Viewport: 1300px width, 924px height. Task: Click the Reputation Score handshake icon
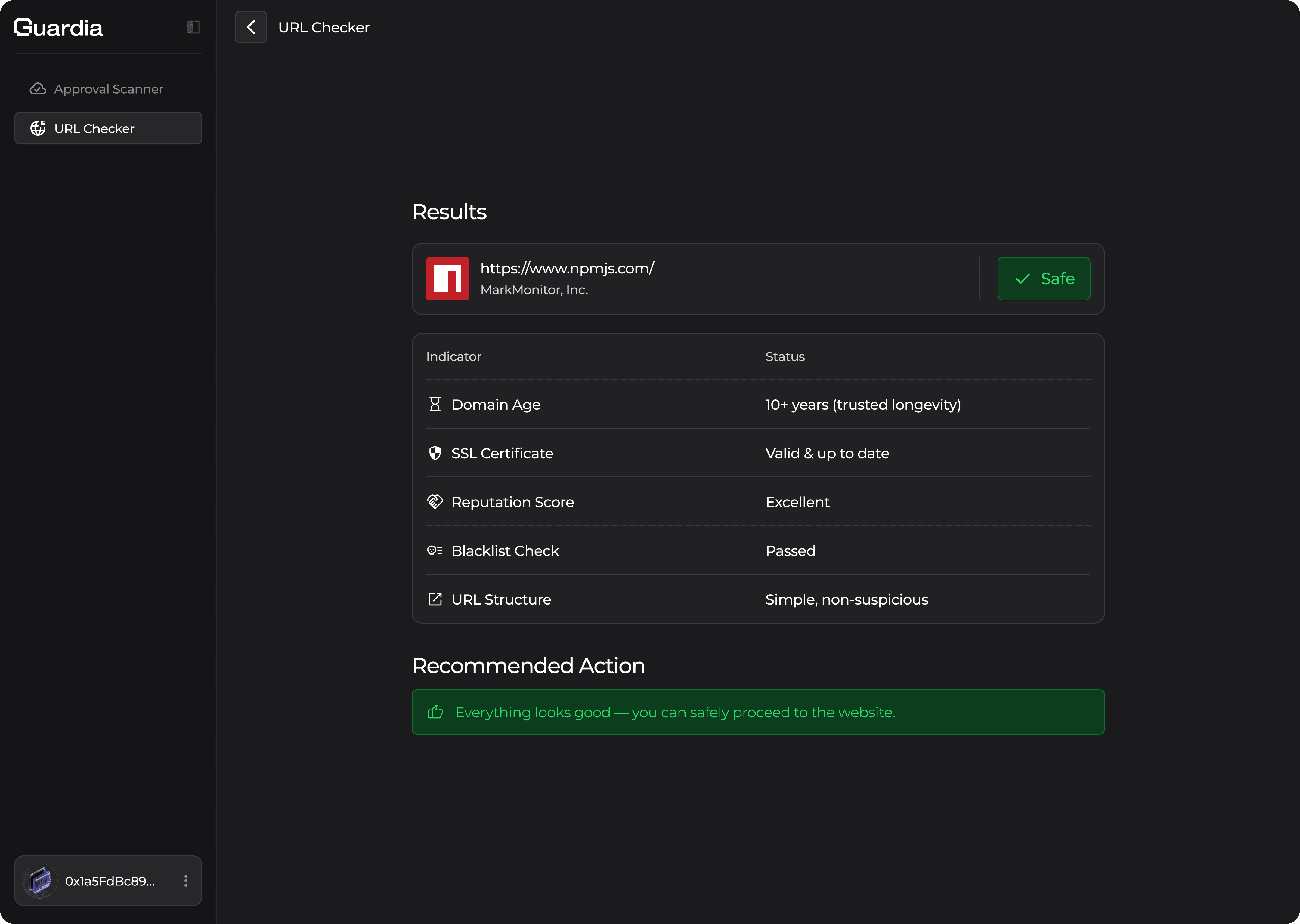click(x=435, y=502)
